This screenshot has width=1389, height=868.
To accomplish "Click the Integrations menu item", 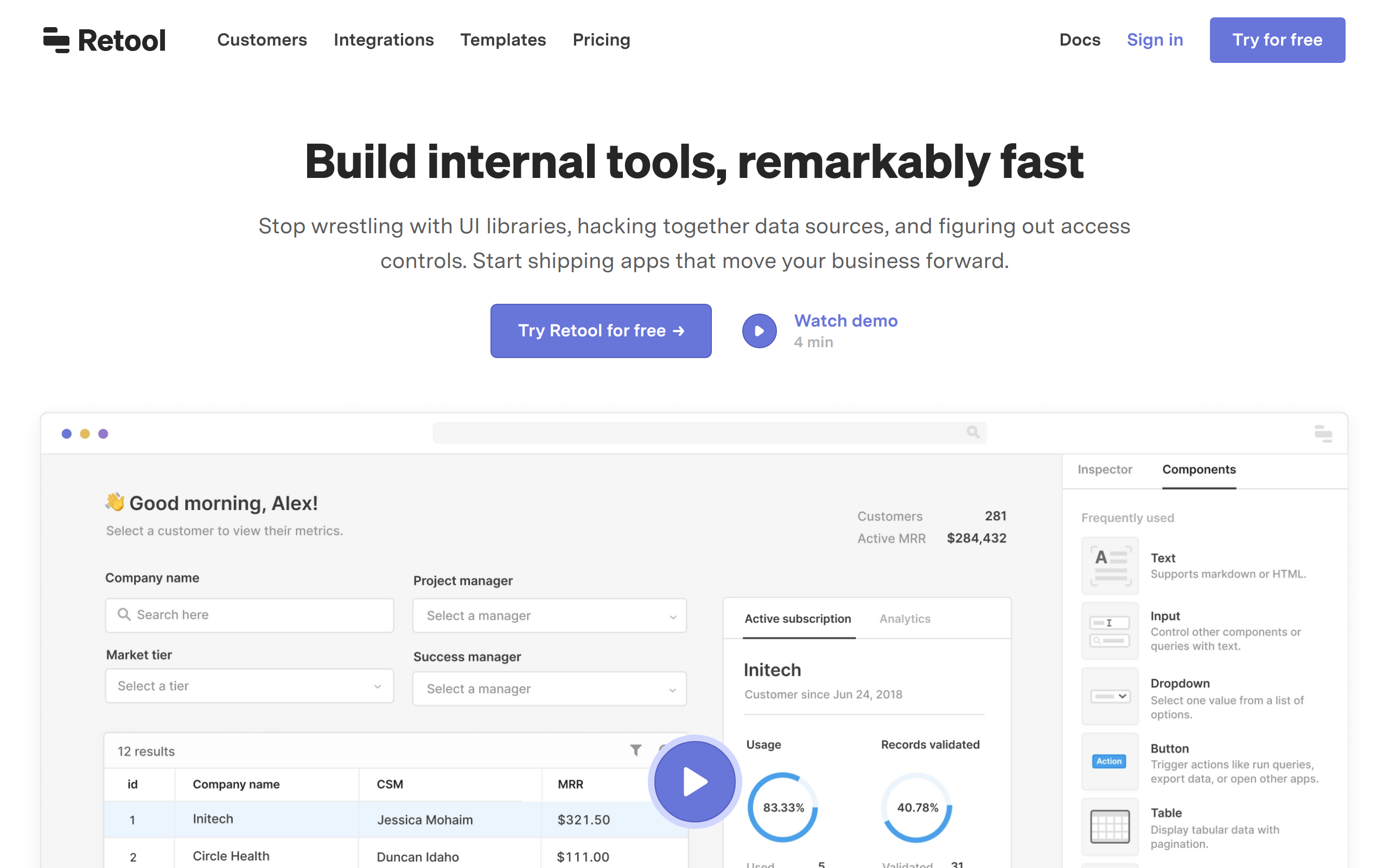I will [385, 40].
